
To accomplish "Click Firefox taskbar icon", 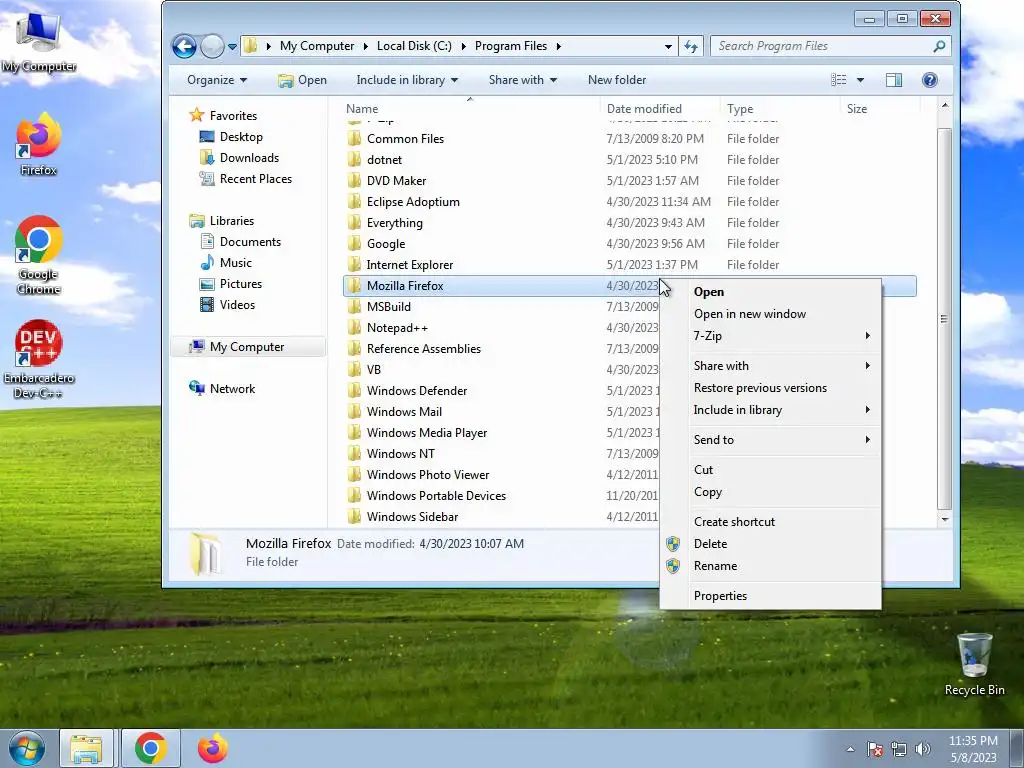I will point(213,748).
